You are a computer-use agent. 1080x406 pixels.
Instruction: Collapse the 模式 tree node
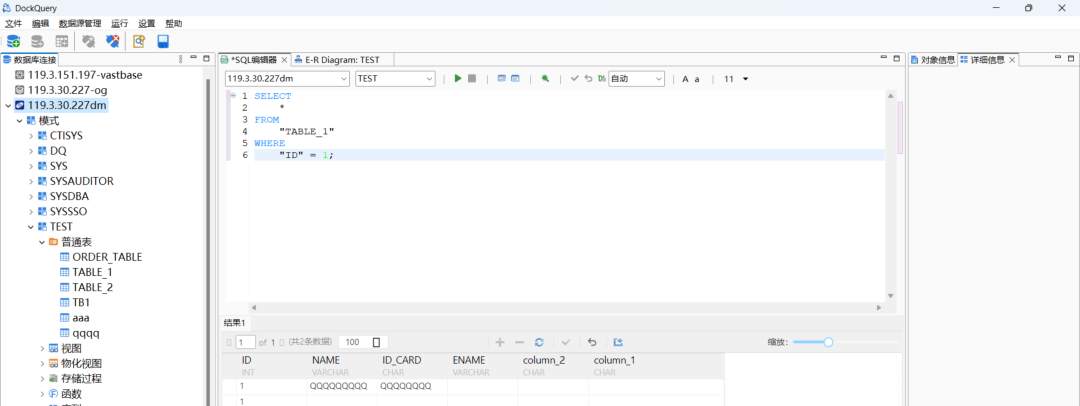pyautogui.click(x=19, y=121)
